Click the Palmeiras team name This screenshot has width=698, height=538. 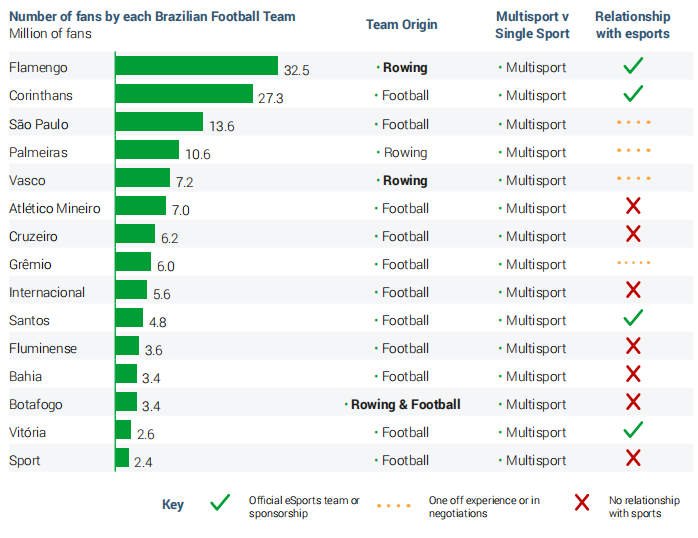(38, 153)
